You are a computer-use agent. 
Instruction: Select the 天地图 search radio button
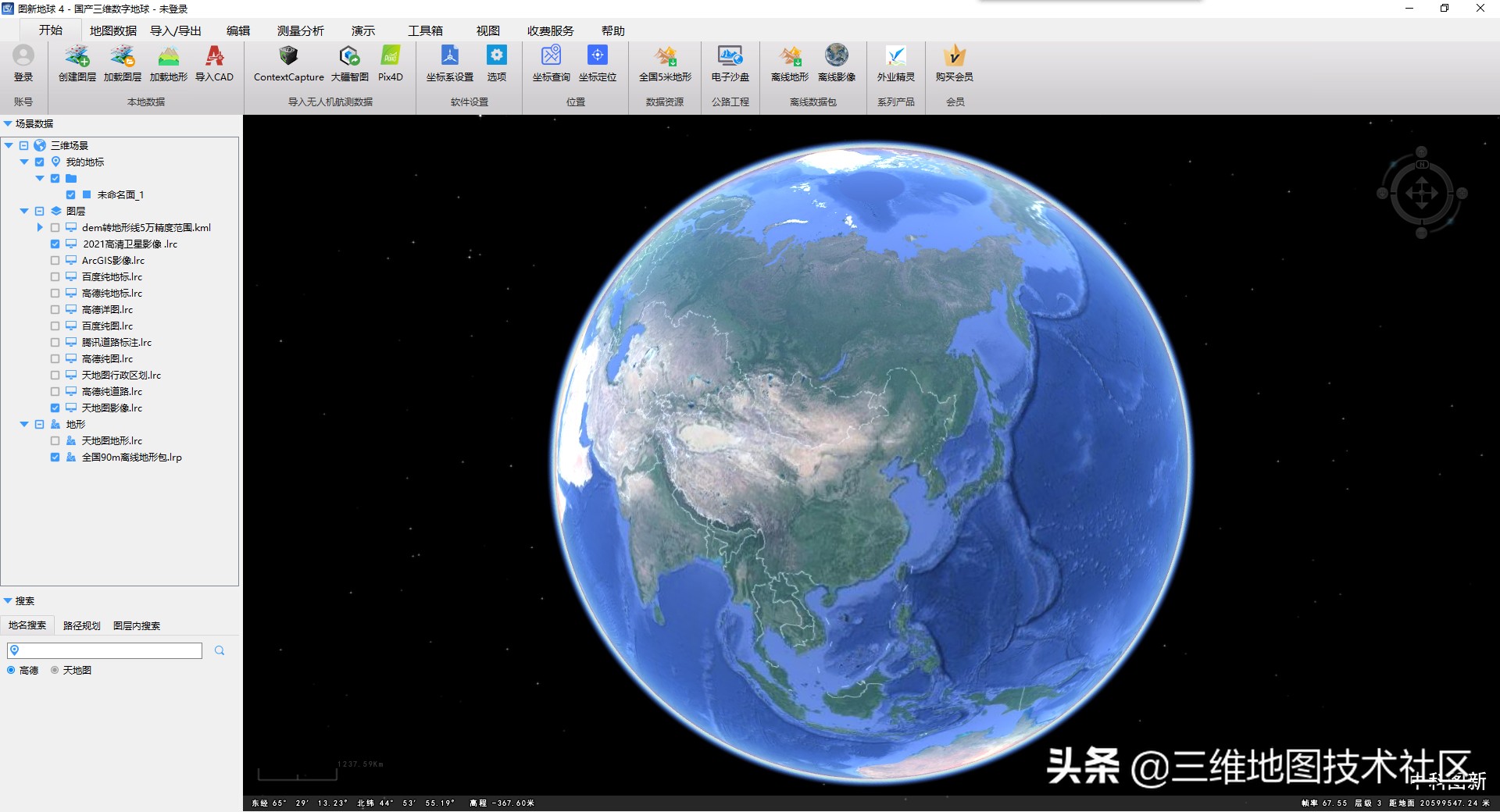[53, 670]
